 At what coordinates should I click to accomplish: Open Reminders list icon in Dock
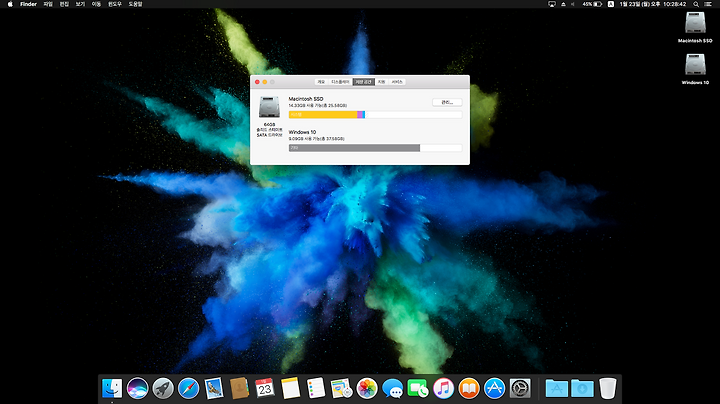(x=316, y=388)
